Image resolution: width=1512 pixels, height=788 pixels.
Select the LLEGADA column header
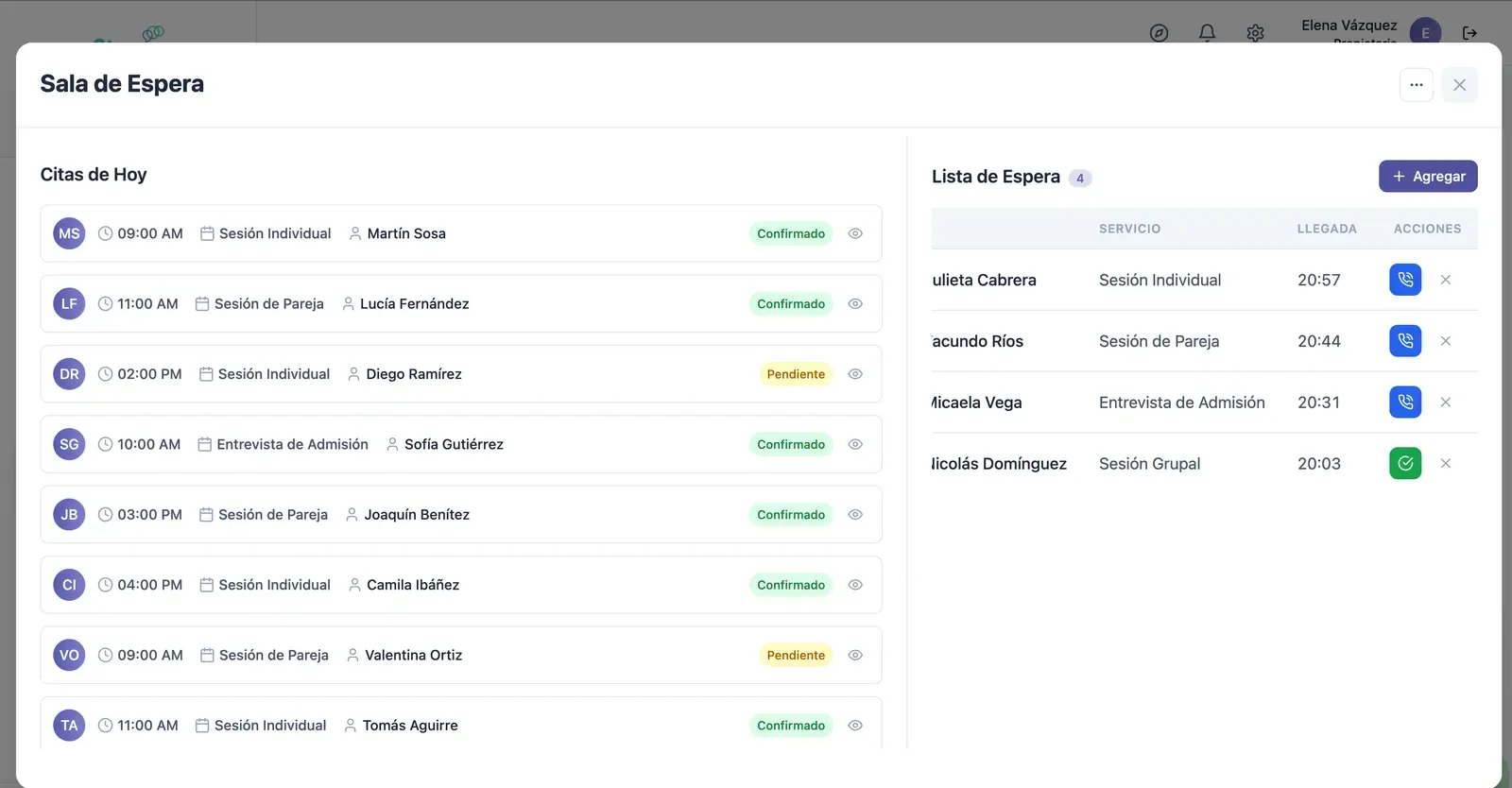pyautogui.click(x=1327, y=229)
